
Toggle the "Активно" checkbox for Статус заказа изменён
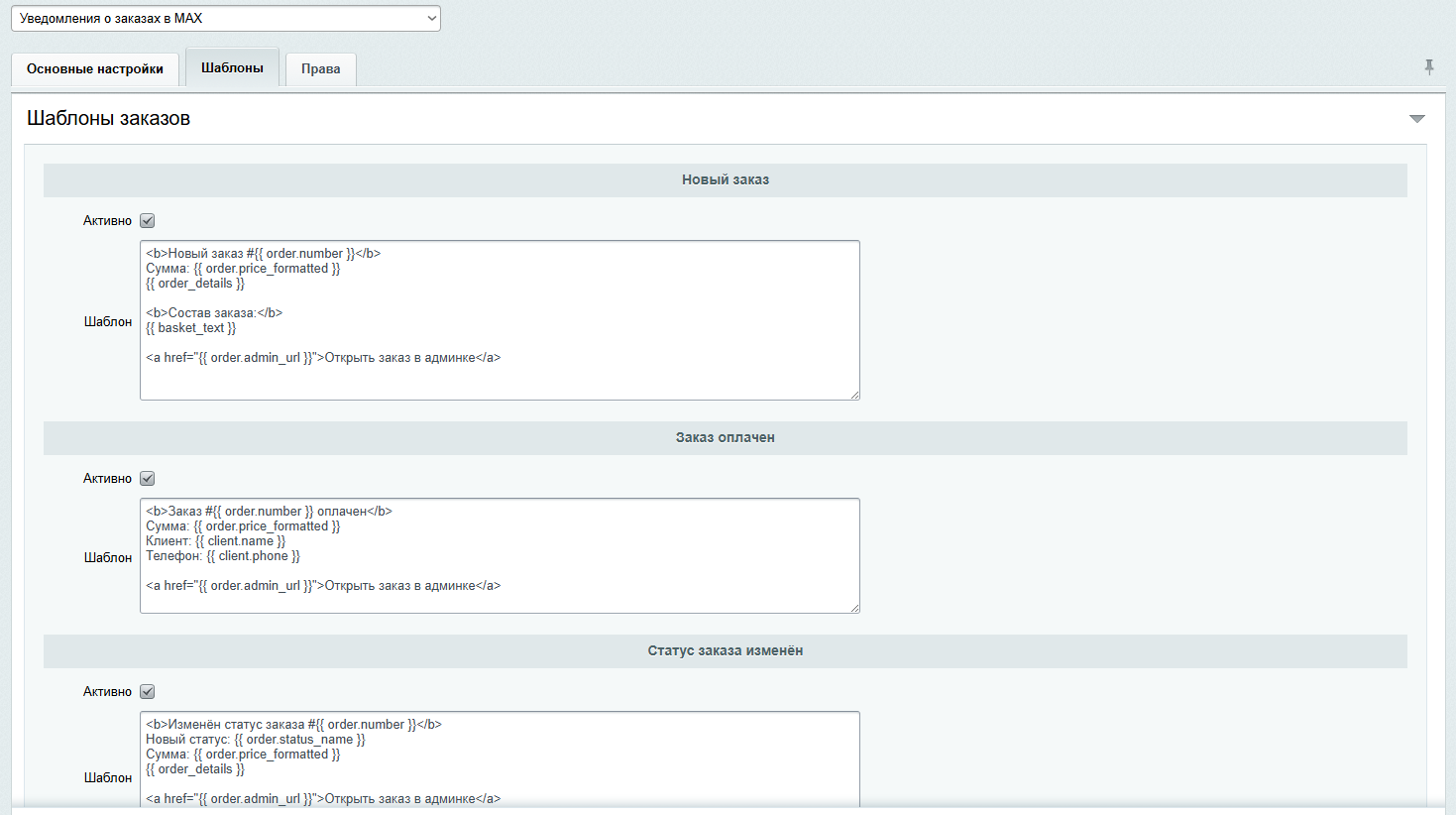(x=148, y=692)
